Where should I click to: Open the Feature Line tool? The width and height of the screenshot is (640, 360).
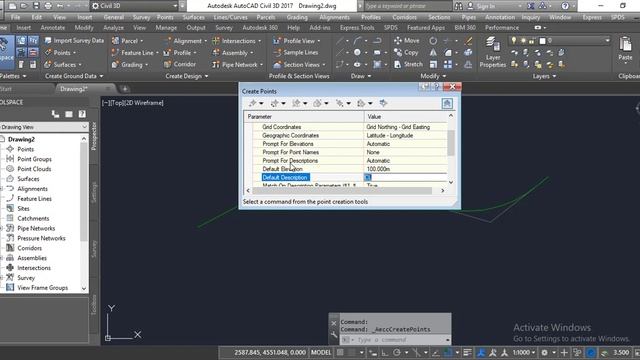coord(135,53)
